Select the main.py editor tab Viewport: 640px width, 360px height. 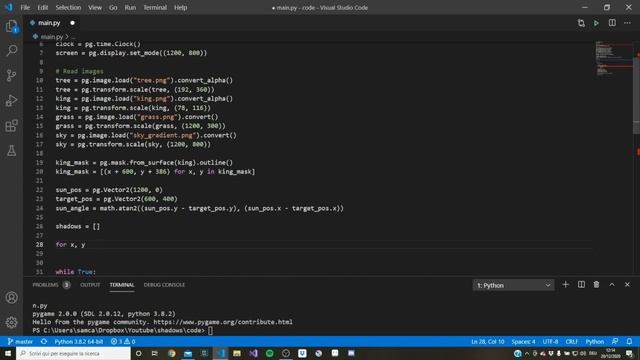pos(52,23)
